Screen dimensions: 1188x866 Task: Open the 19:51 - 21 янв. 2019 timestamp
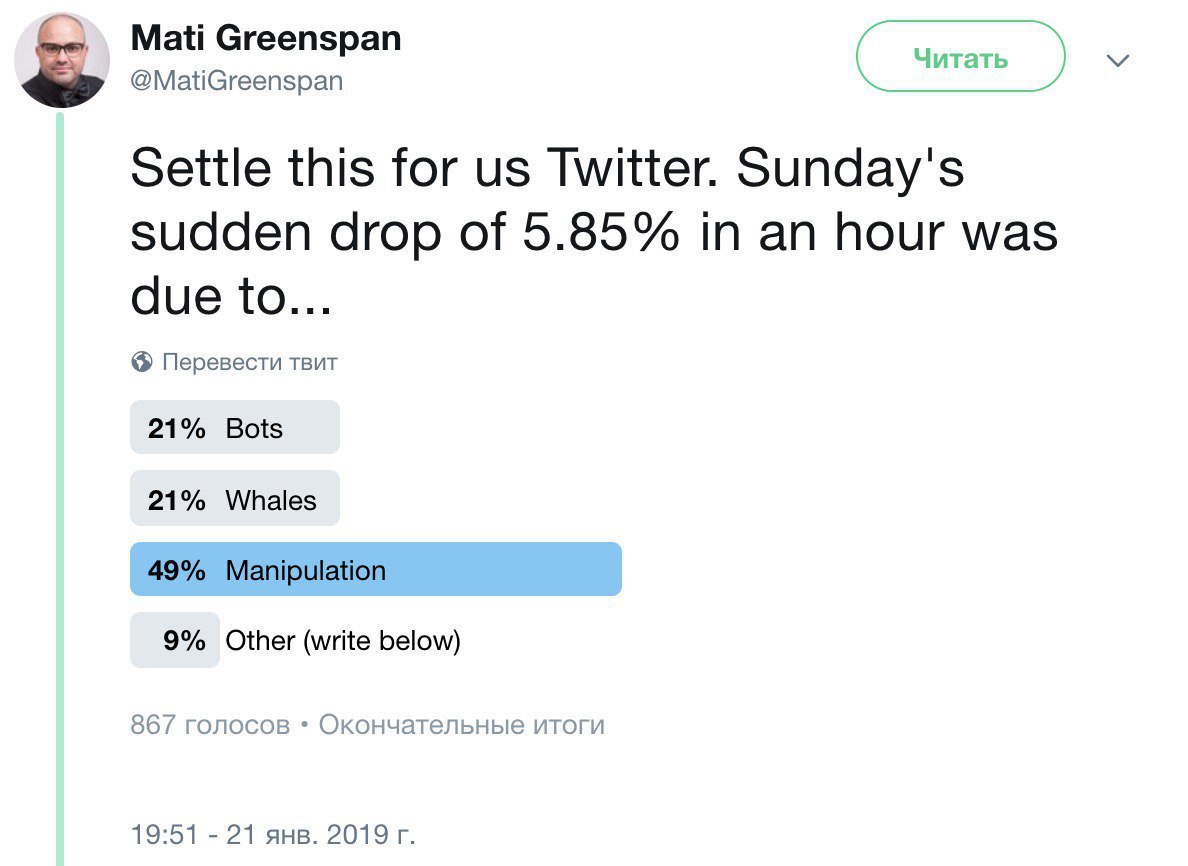click(272, 834)
